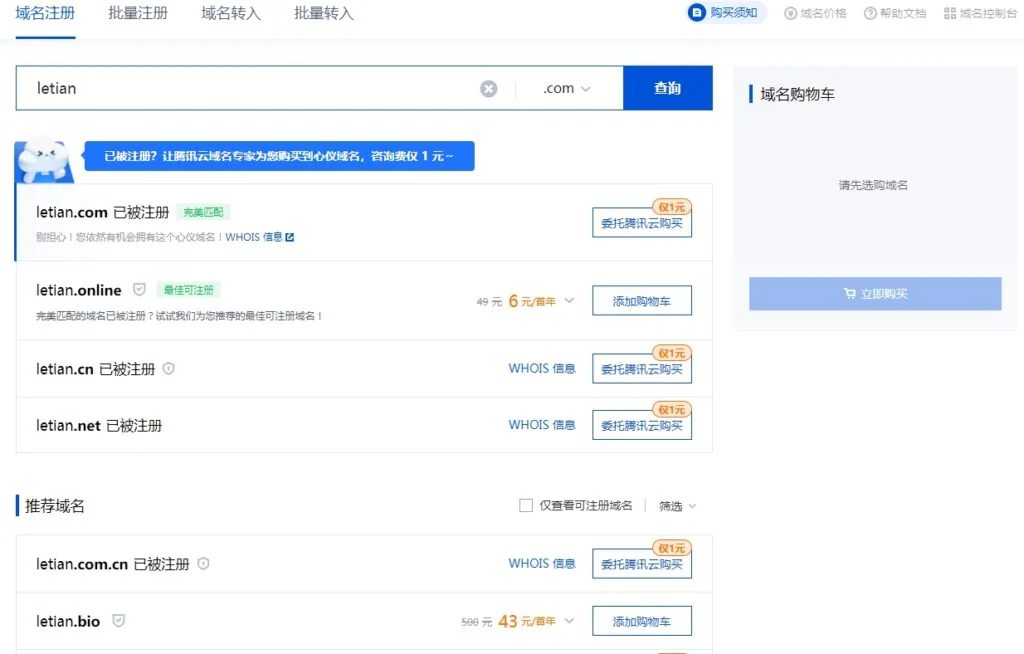Clear the letian search text
The height and width of the screenshot is (654, 1024).
[488, 88]
